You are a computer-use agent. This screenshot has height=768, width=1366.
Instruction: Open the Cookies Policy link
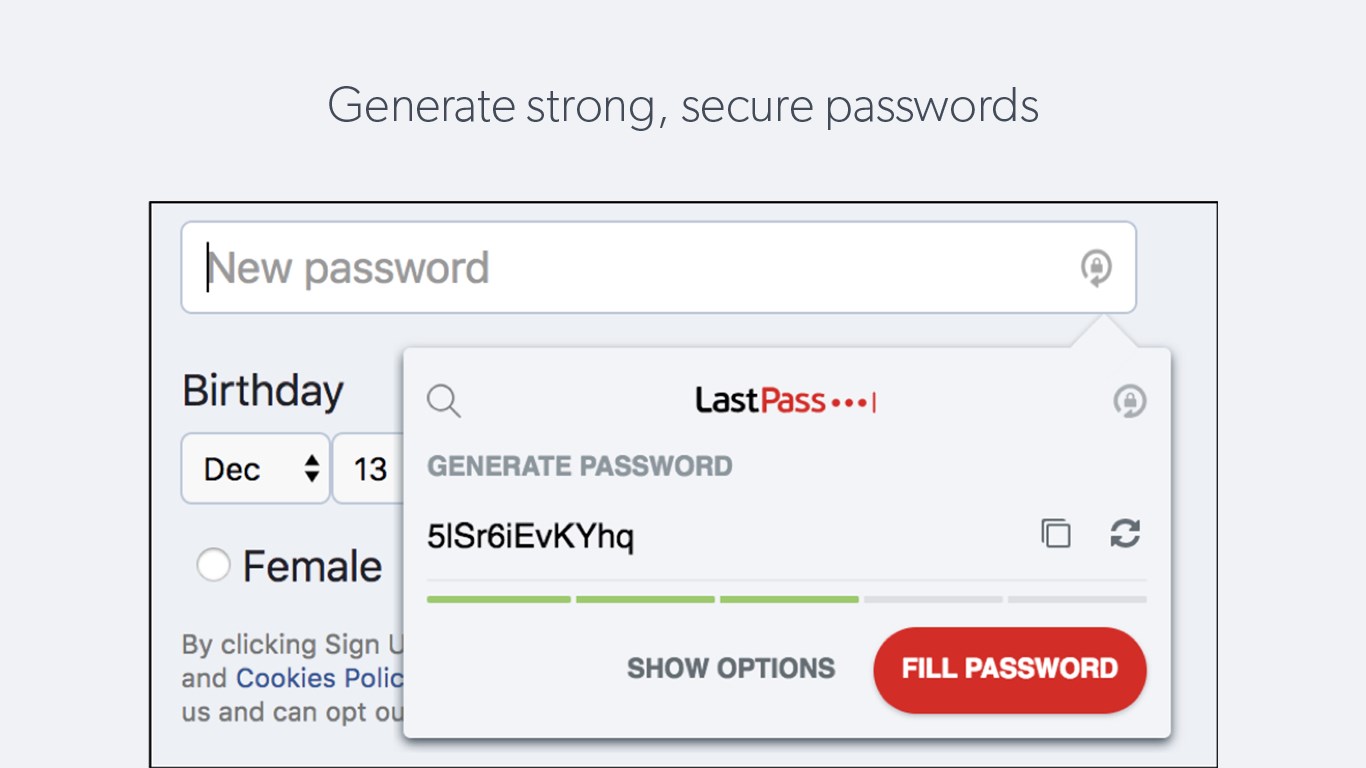[320, 678]
